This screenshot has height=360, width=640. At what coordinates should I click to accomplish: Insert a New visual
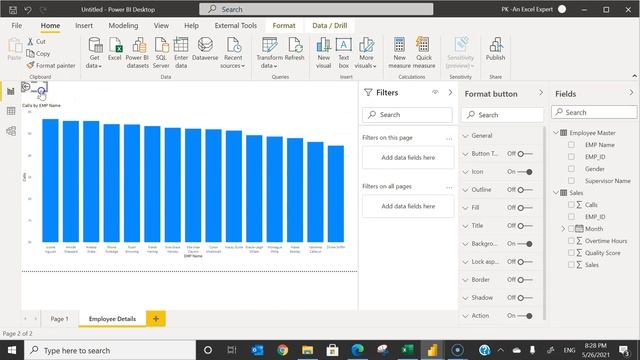tap(323, 53)
